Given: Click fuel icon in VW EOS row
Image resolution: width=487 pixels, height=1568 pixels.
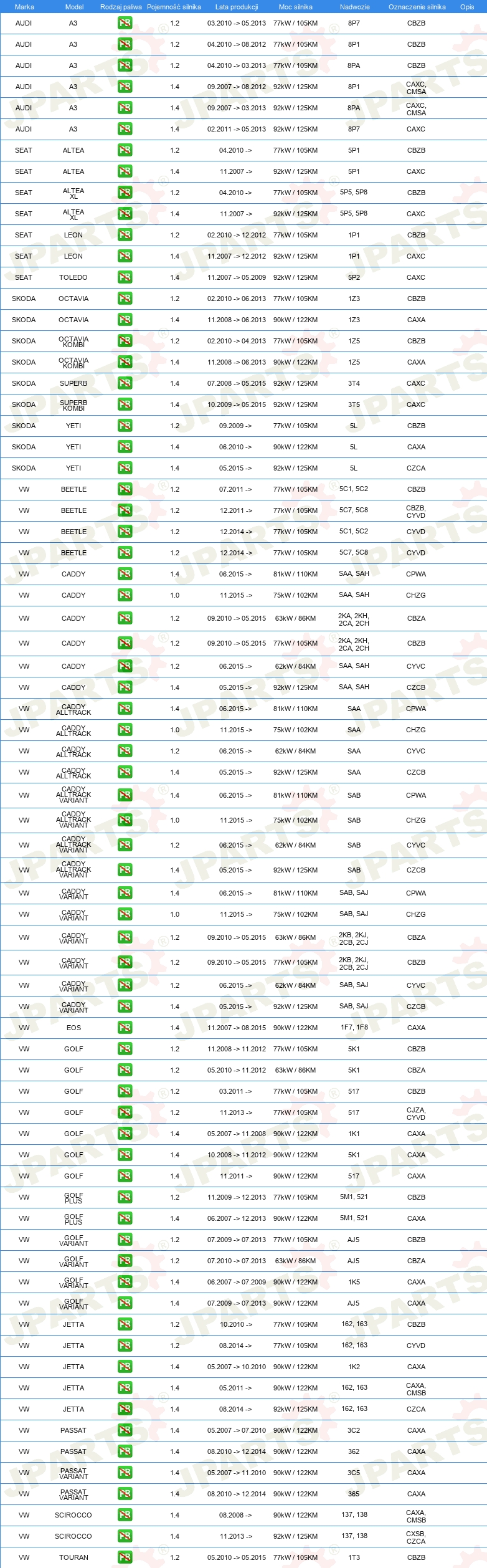Looking at the screenshot, I should tap(125, 1028).
